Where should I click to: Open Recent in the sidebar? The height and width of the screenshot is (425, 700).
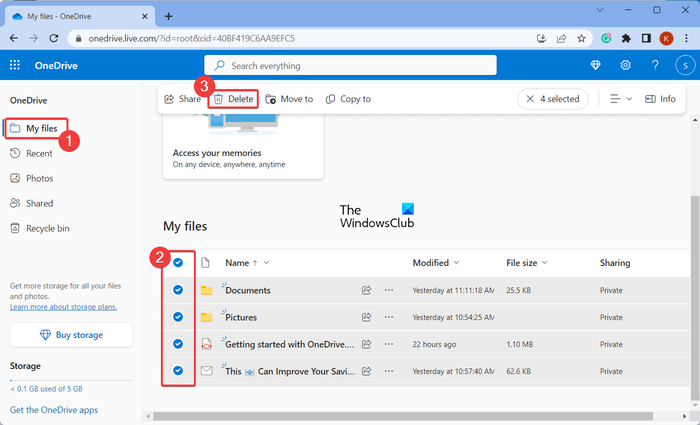[31, 154]
